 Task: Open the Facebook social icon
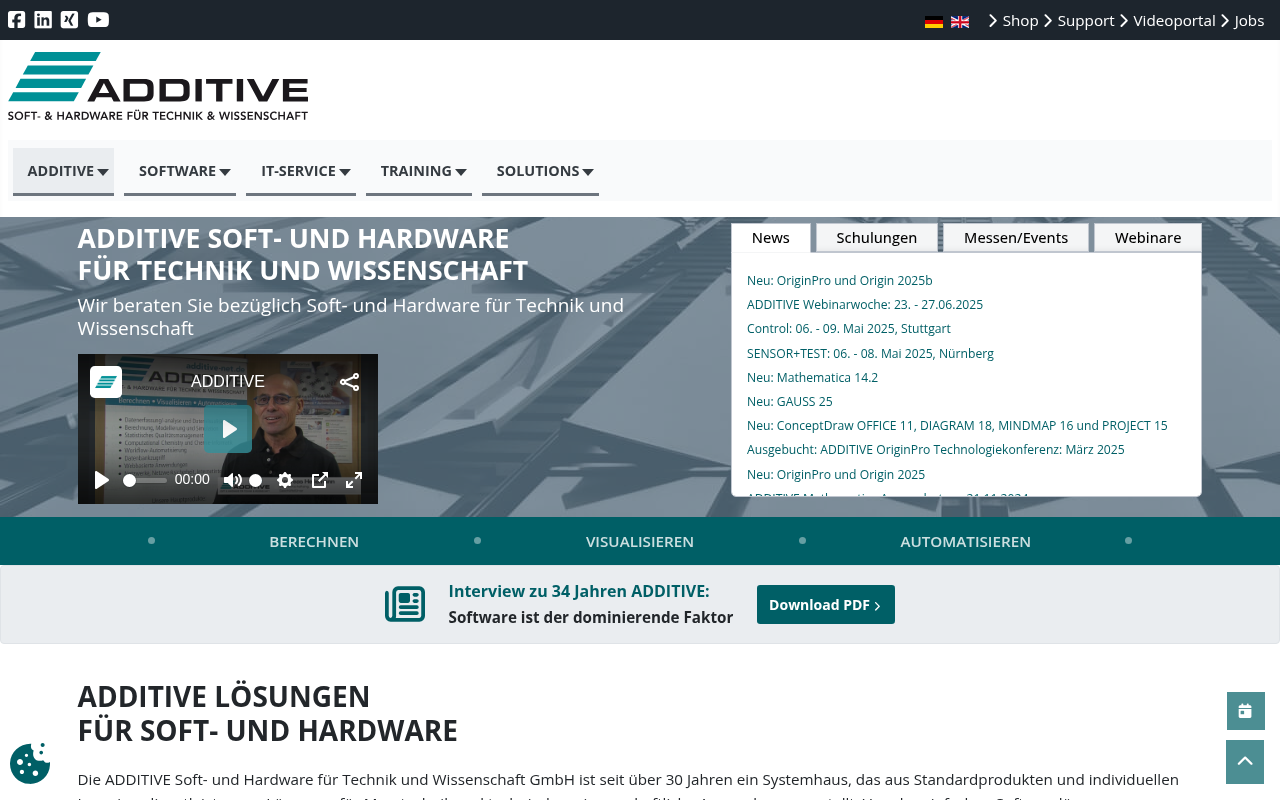(16, 20)
